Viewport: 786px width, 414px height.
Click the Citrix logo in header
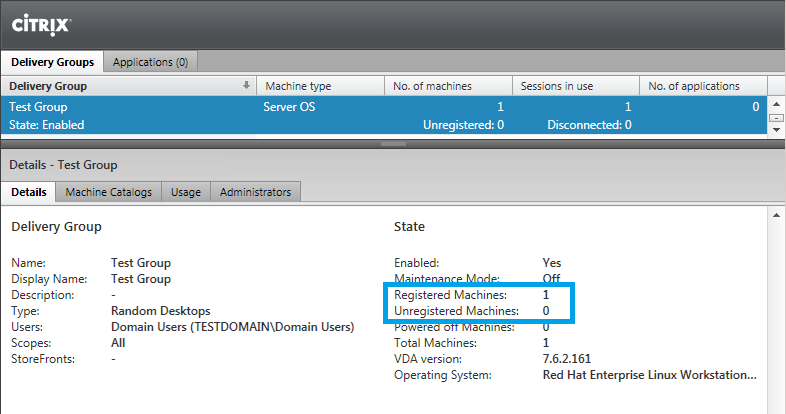click(39, 21)
